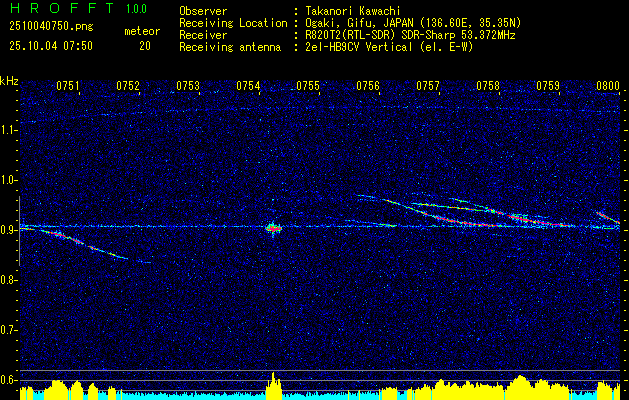
Task: Click the Receiving antenna label
Action: pyautogui.click(x=230, y=47)
